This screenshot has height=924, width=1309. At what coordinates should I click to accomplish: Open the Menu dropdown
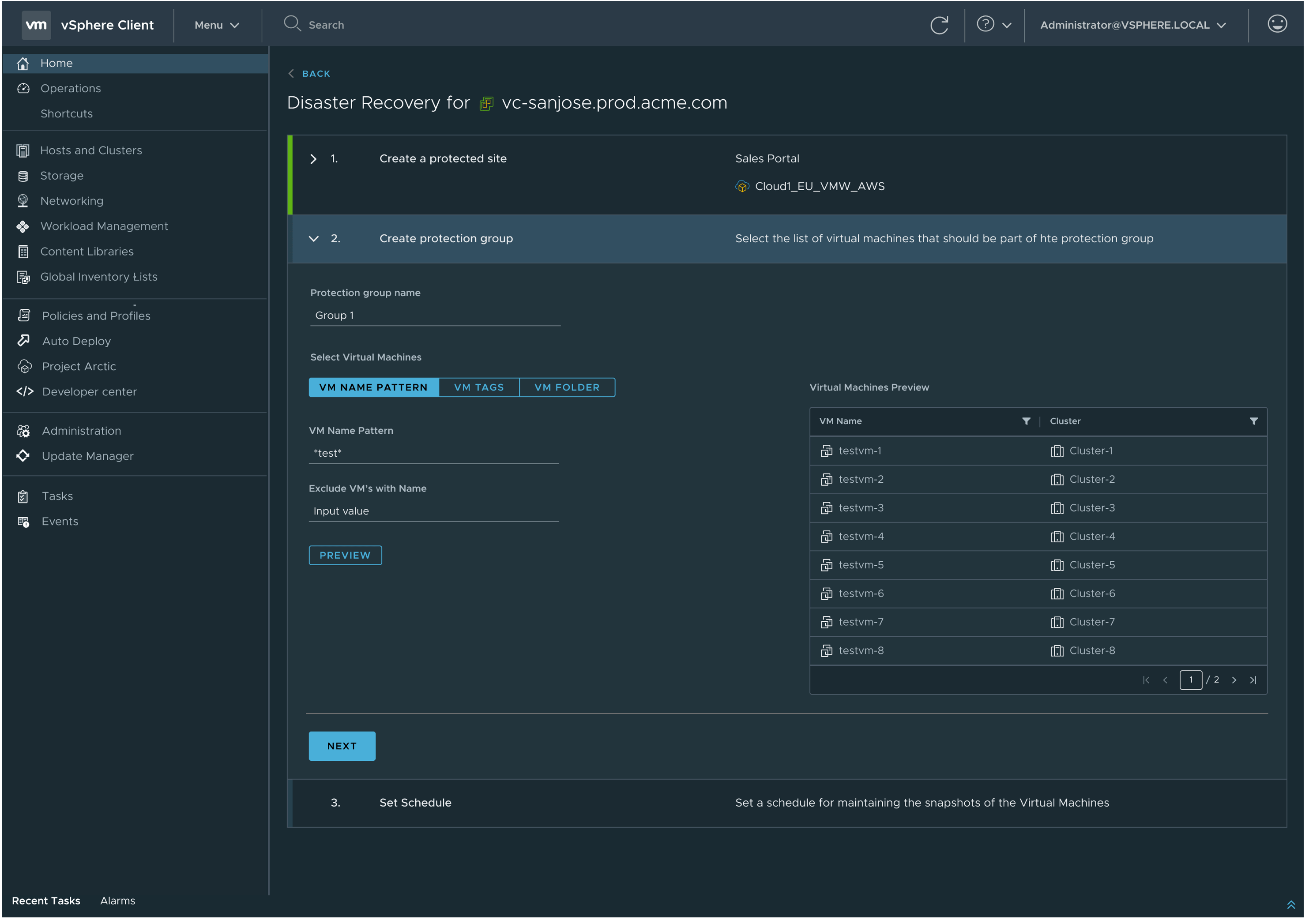[x=217, y=25]
